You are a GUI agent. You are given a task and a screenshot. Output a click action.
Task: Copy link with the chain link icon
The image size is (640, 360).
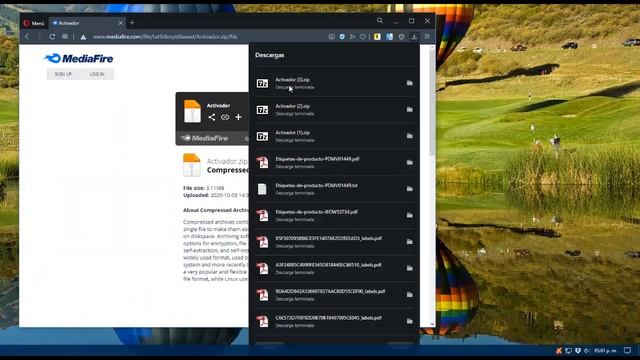click(225, 118)
